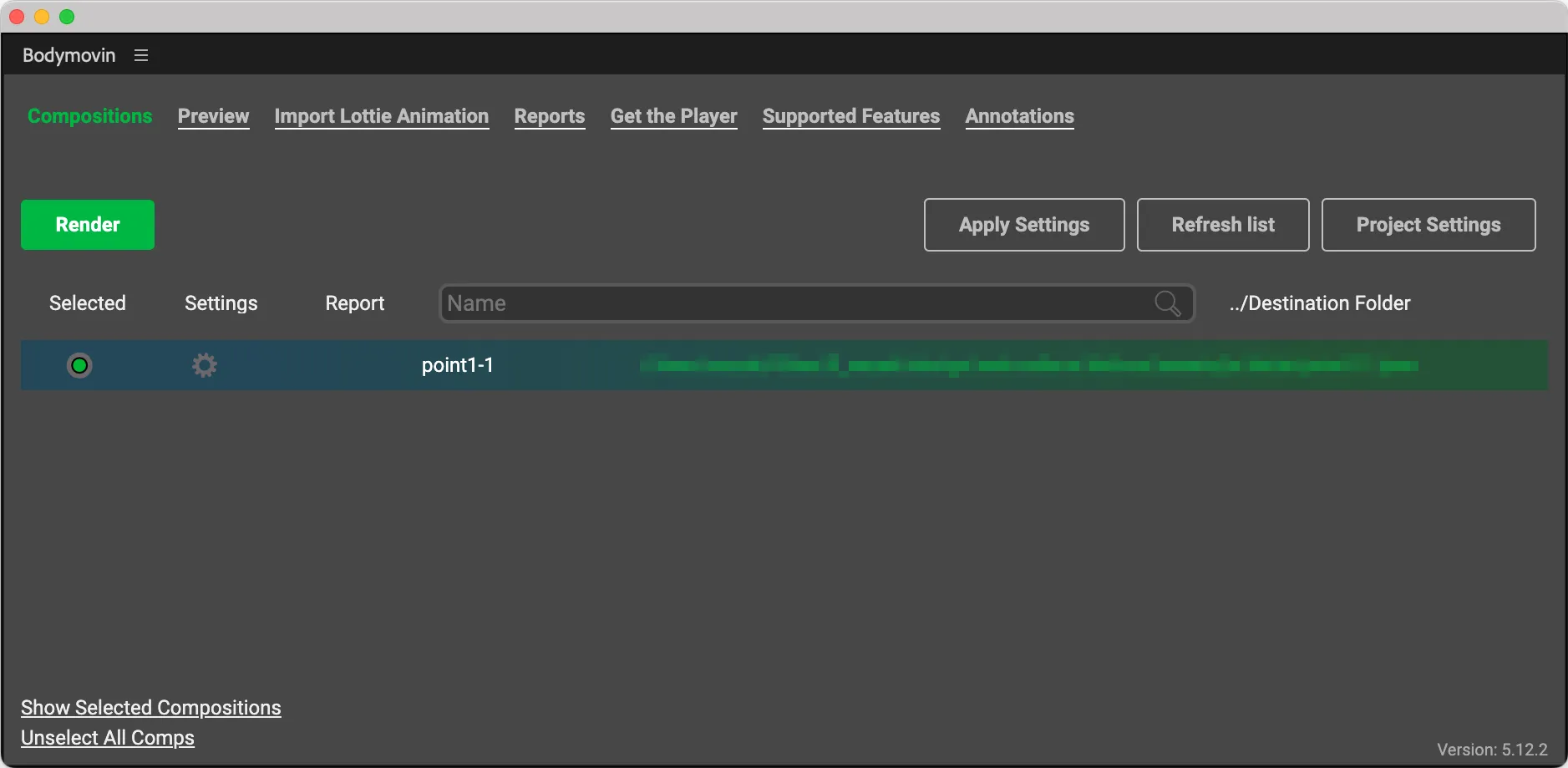Screen dimensions: 1568x768
Task: Open Project Settings
Action: point(1428,225)
